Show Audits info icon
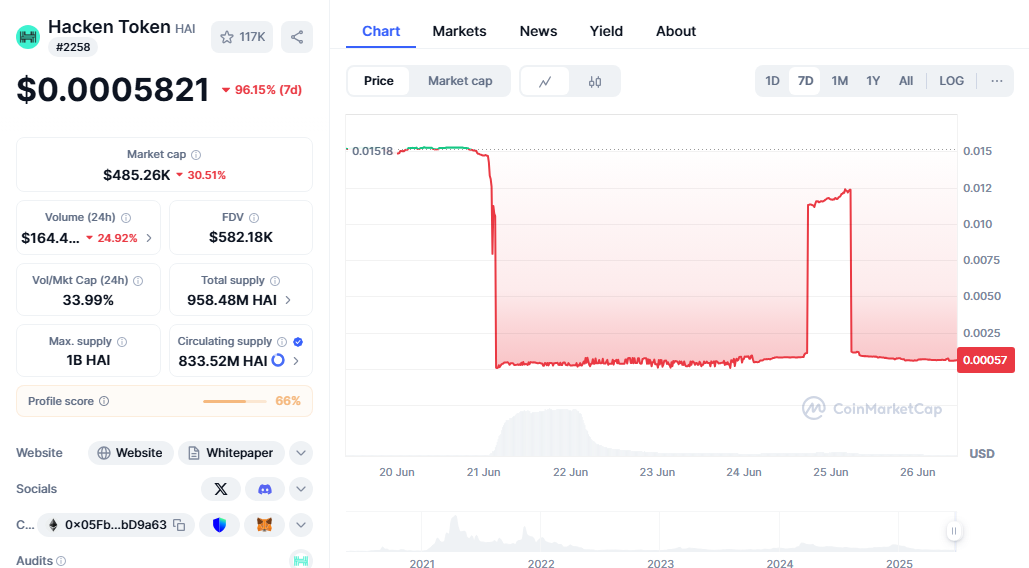Image resolution: width=1029 pixels, height=568 pixels. click(61, 561)
